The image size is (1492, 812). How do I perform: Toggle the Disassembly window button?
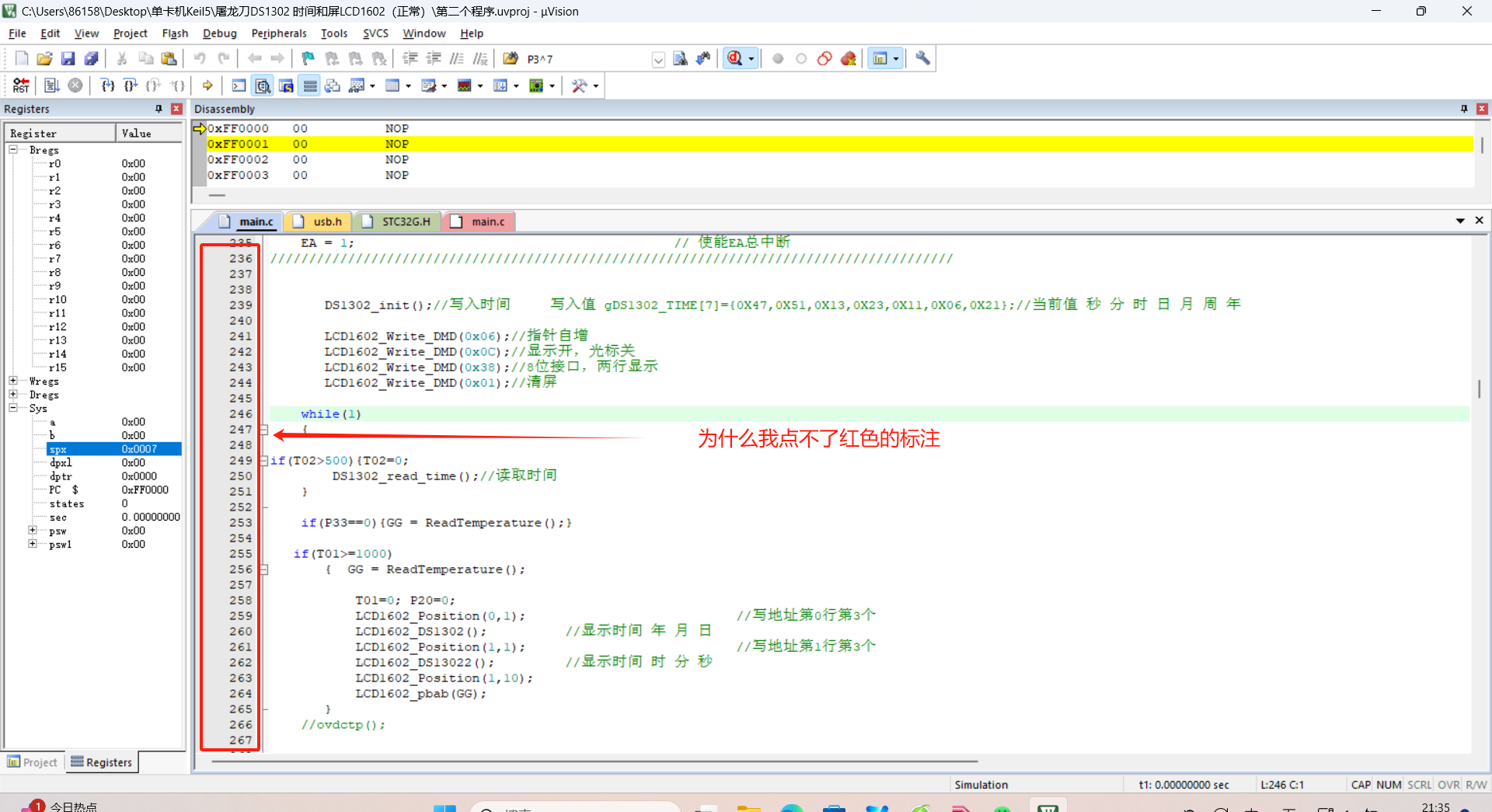[263, 85]
